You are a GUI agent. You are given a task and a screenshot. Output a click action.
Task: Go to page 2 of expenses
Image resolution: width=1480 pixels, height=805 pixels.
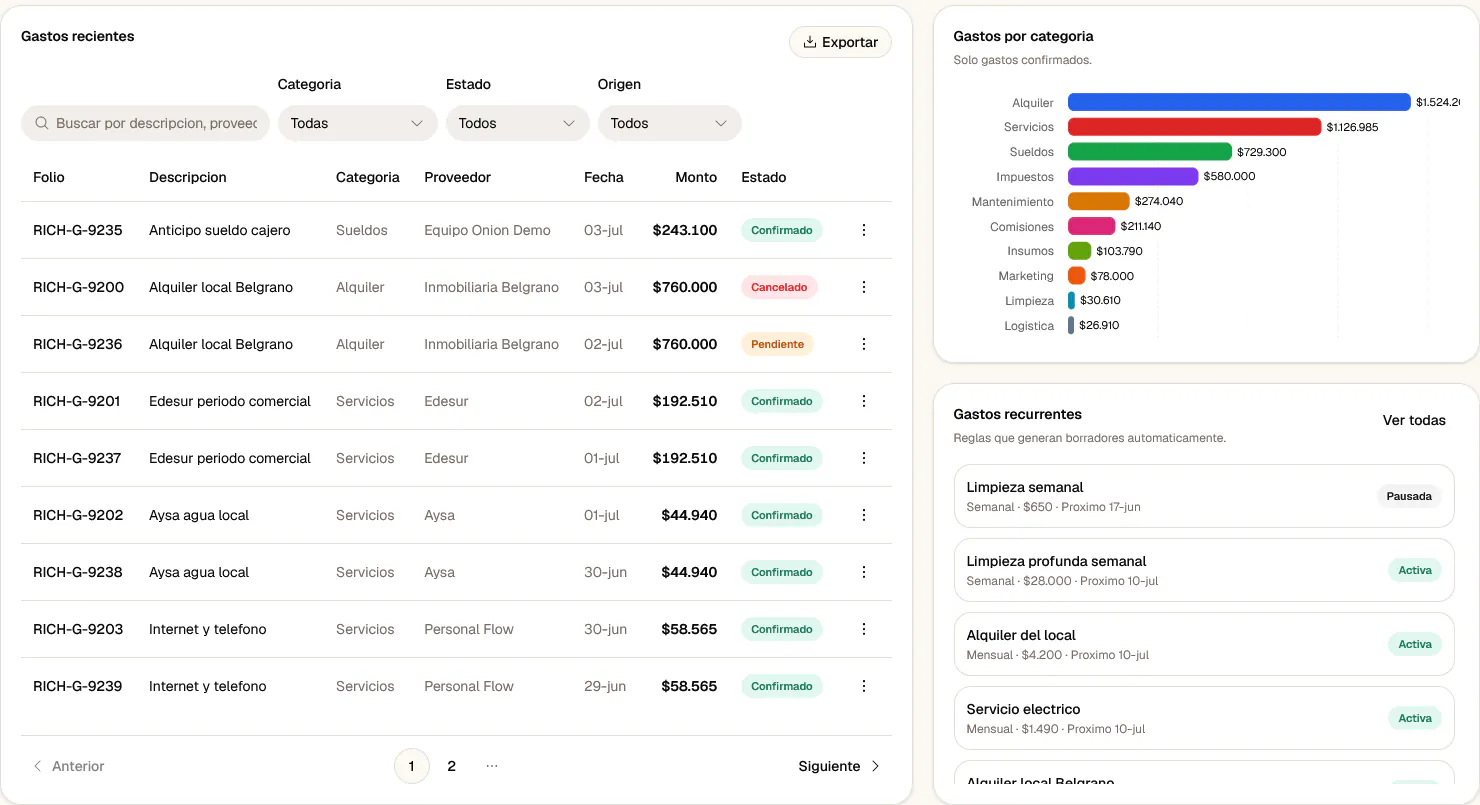coord(452,766)
